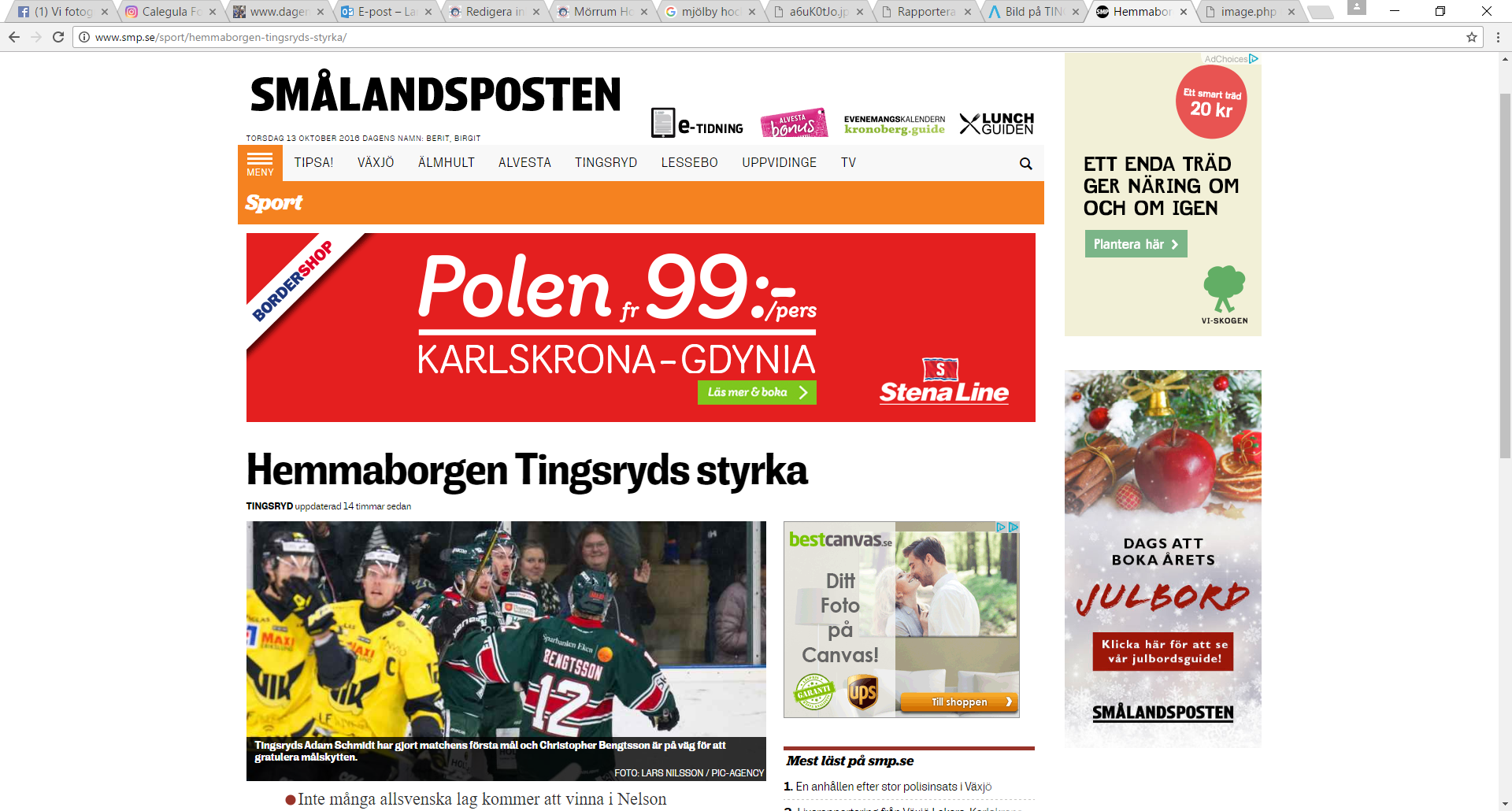Click the Vi-skogen tree logo
The width and height of the screenshot is (1512, 811).
[1225, 295]
